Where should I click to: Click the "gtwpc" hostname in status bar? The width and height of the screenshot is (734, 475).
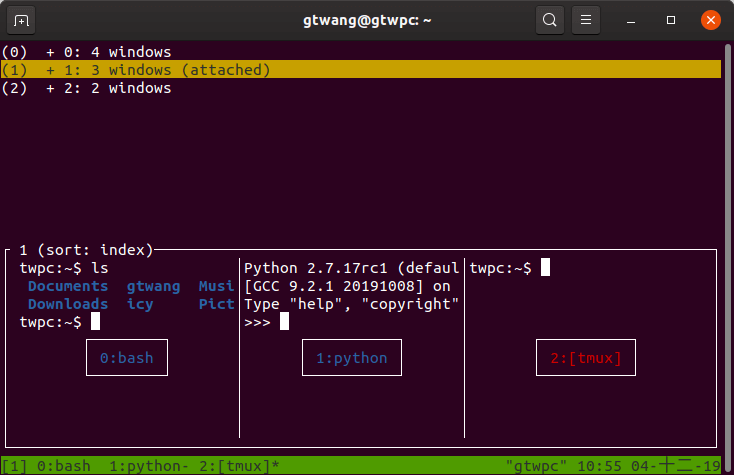click(x=536, y=466)
